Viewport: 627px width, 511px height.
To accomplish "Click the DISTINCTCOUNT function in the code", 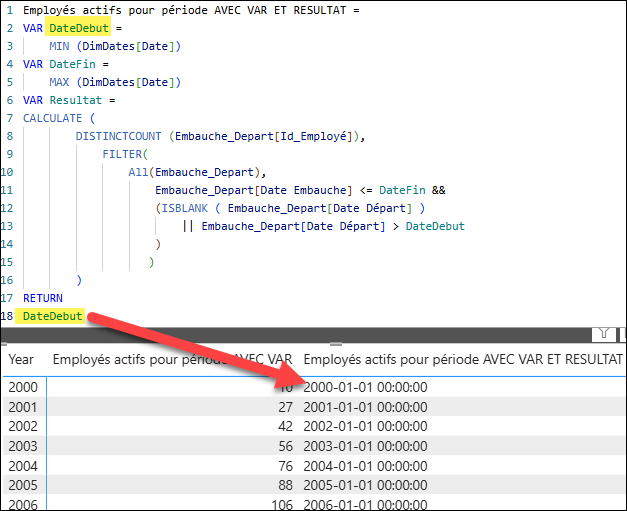I will point(120,136).
